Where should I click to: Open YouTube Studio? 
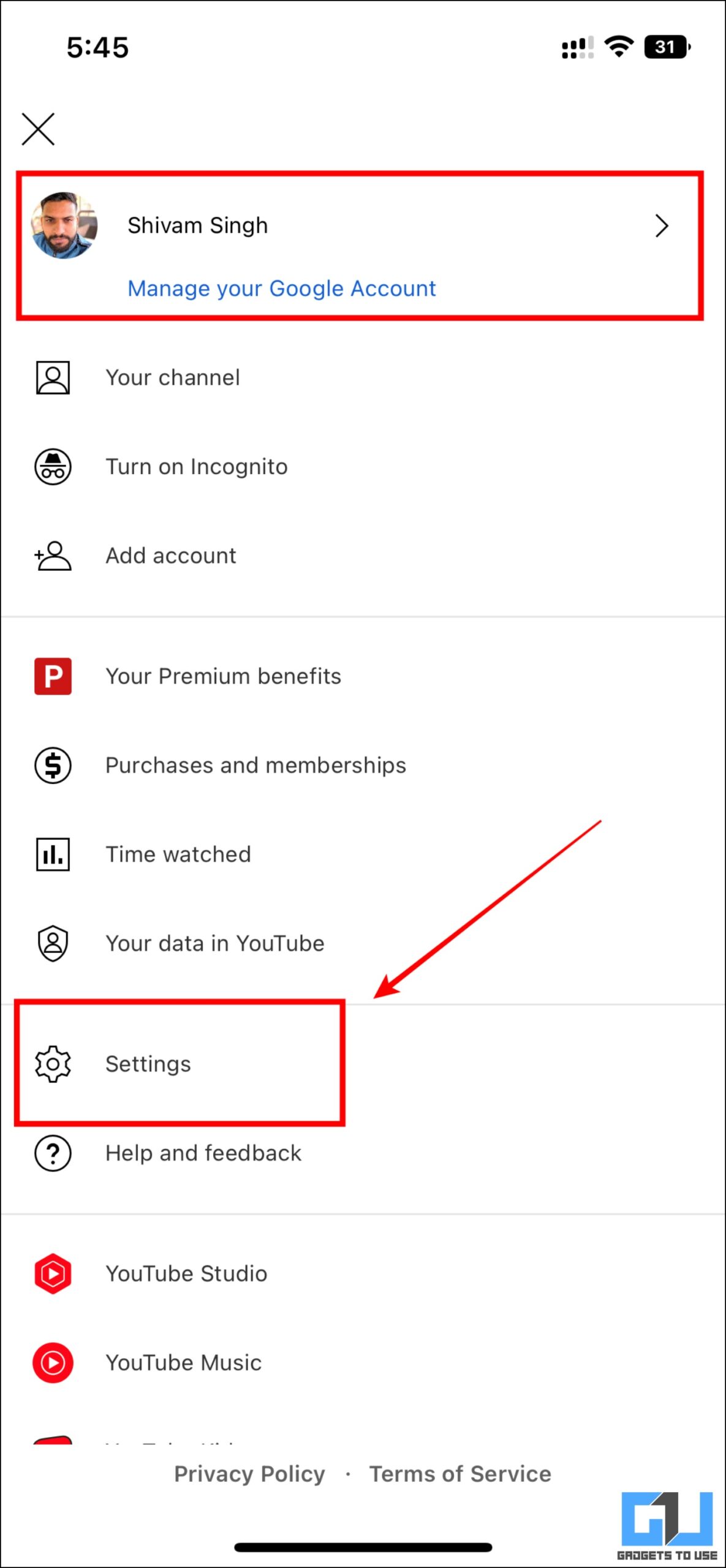186,1273
